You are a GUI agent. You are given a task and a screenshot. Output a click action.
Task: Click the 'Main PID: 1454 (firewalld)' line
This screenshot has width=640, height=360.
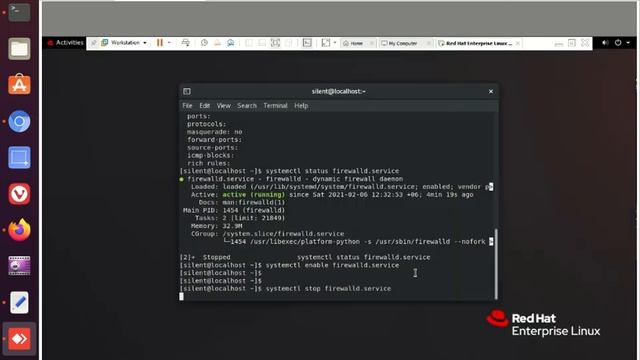[x=234, y=210]
